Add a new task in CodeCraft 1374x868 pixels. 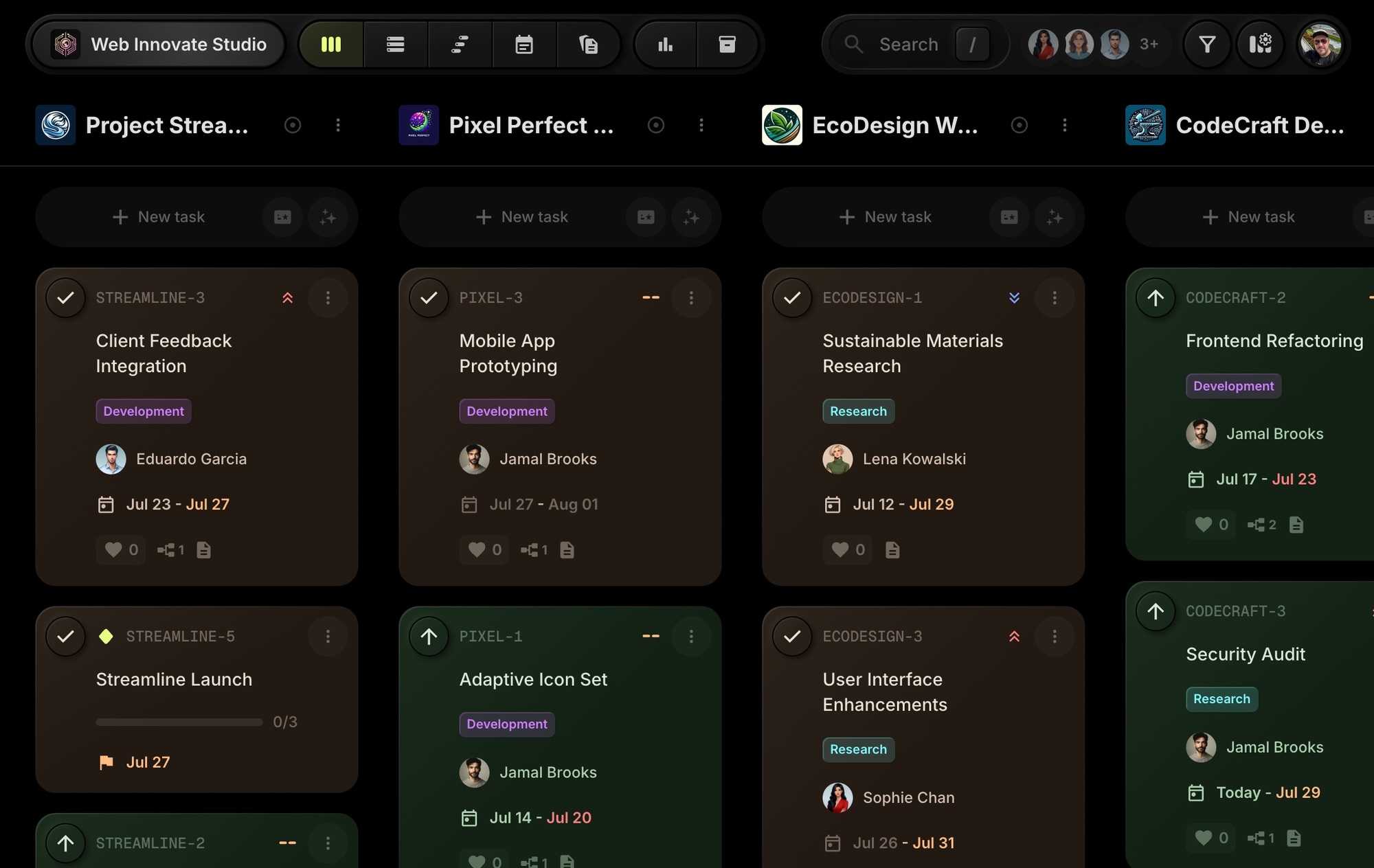[x=1249, y=217]
